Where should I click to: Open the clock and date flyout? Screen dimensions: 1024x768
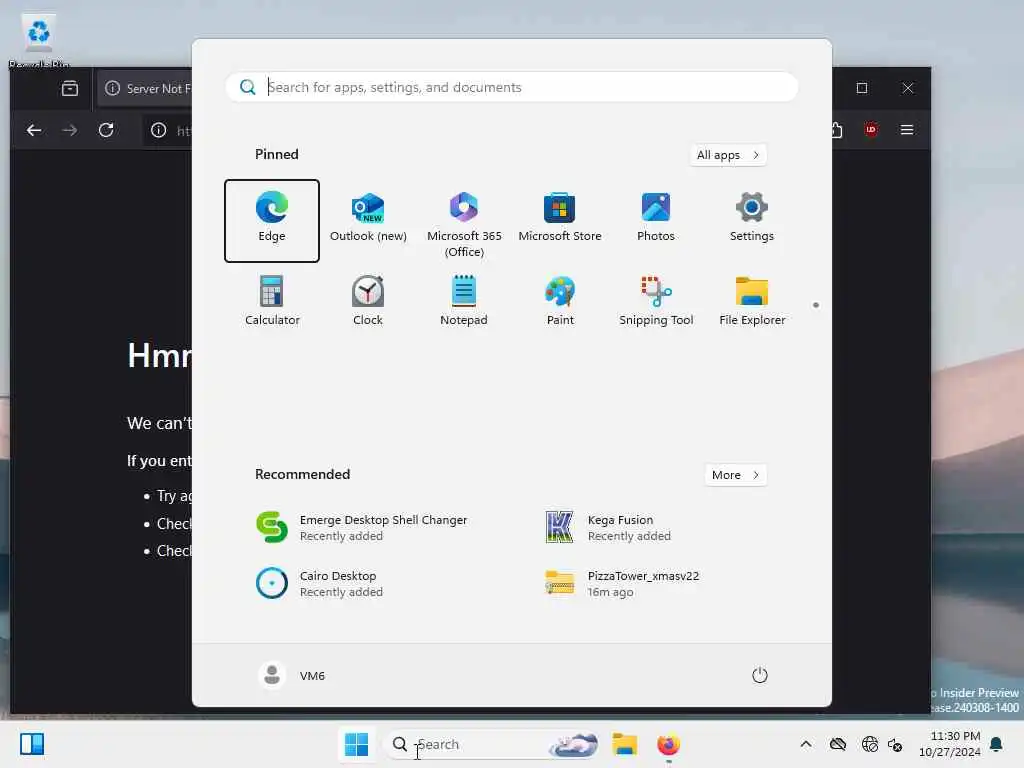point(949,744)
